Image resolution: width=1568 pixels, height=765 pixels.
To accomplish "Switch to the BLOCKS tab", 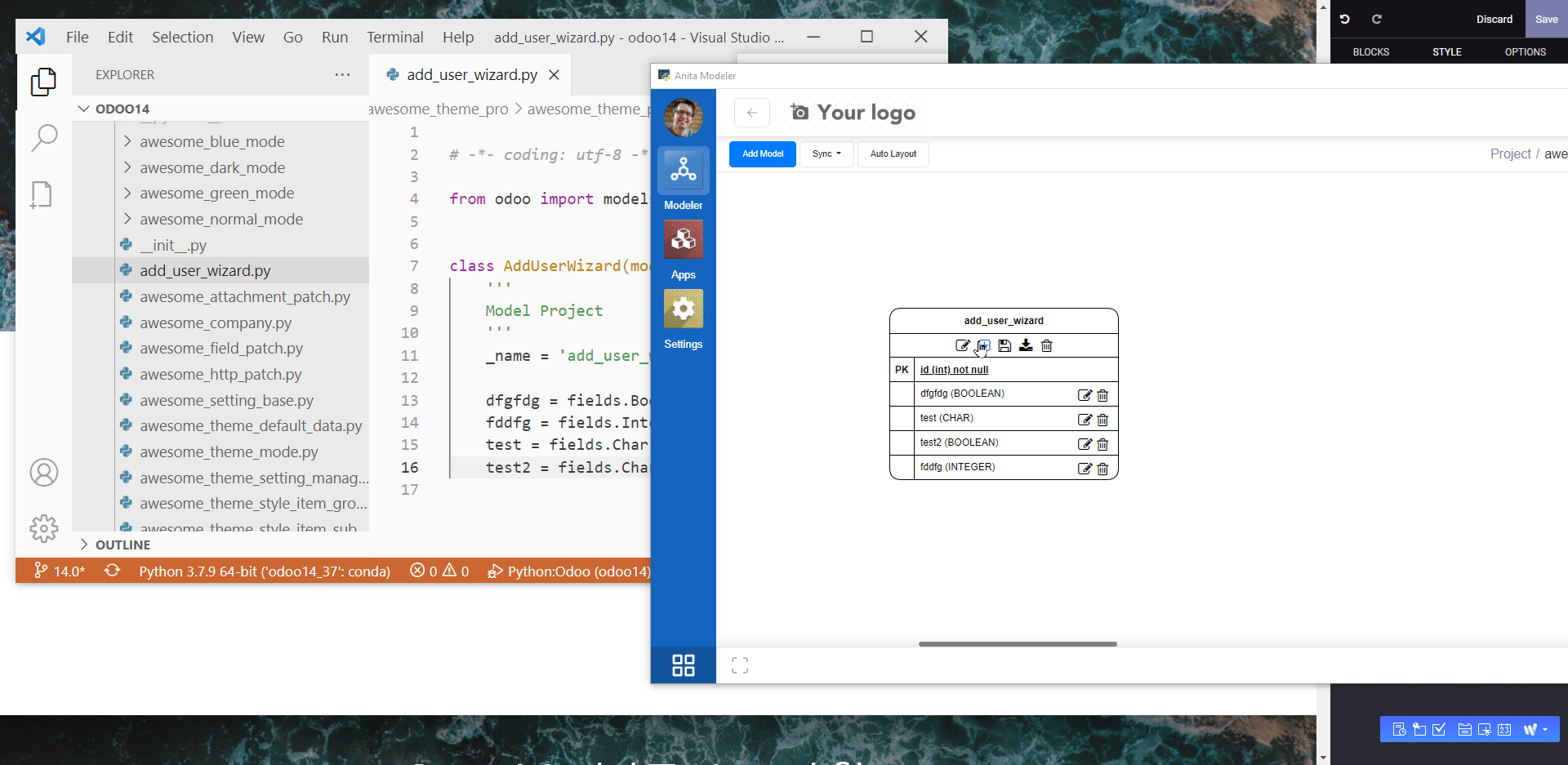I will 1370,51.
